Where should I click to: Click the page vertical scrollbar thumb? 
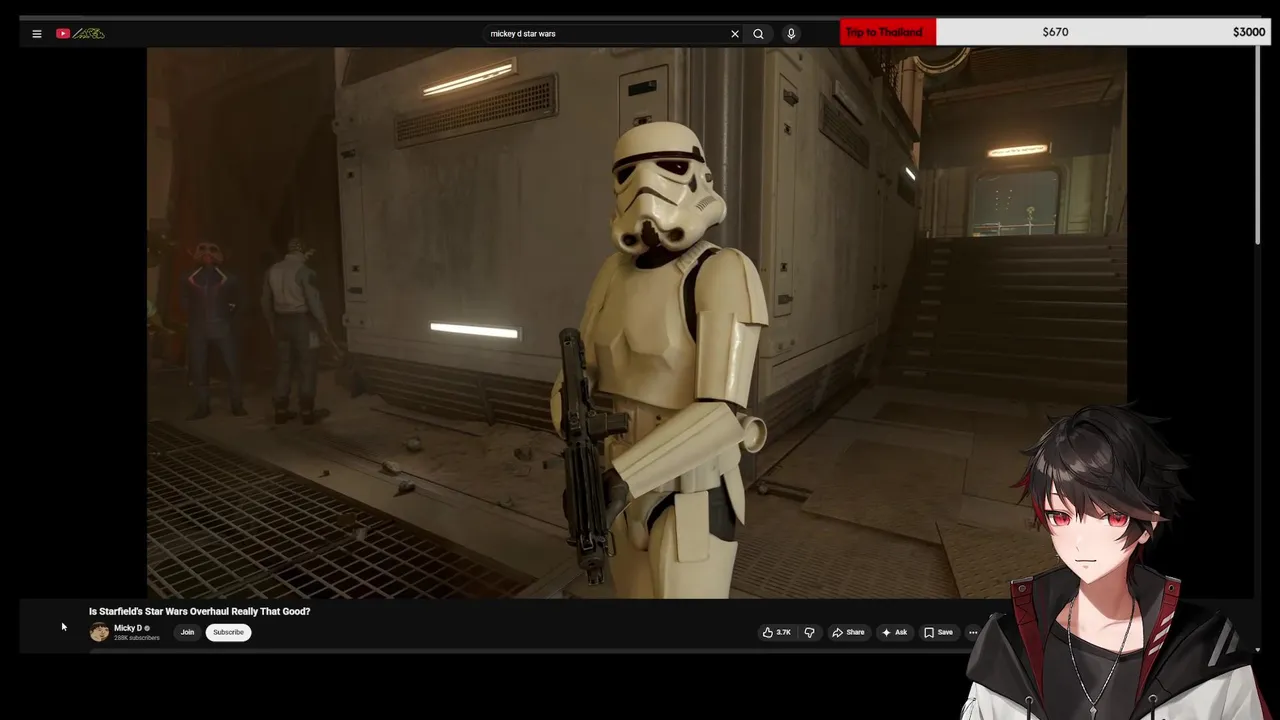pyautogui.click(x=1258, y=144)
